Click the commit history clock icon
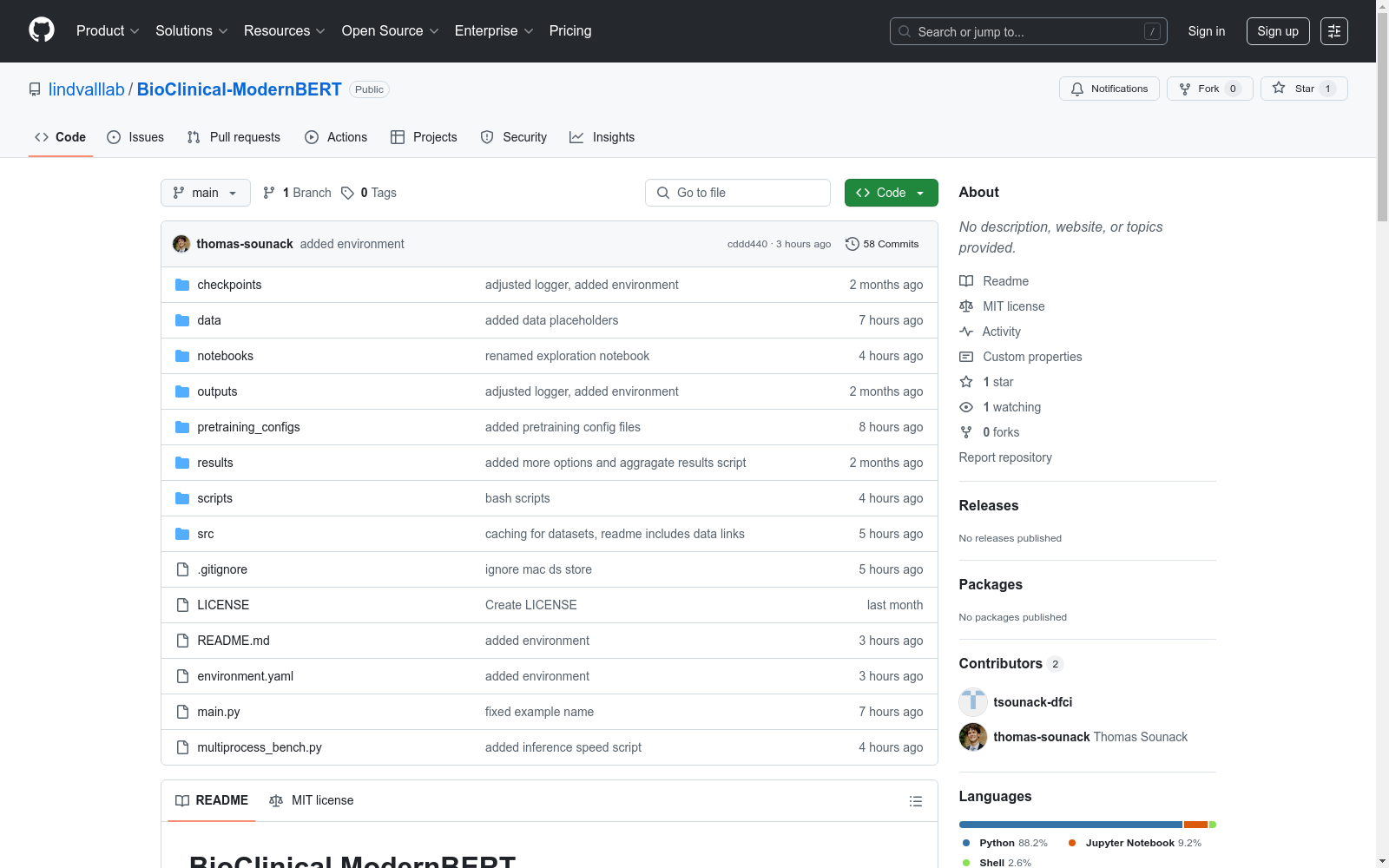The image size is (1389, 868). [852, 244]
